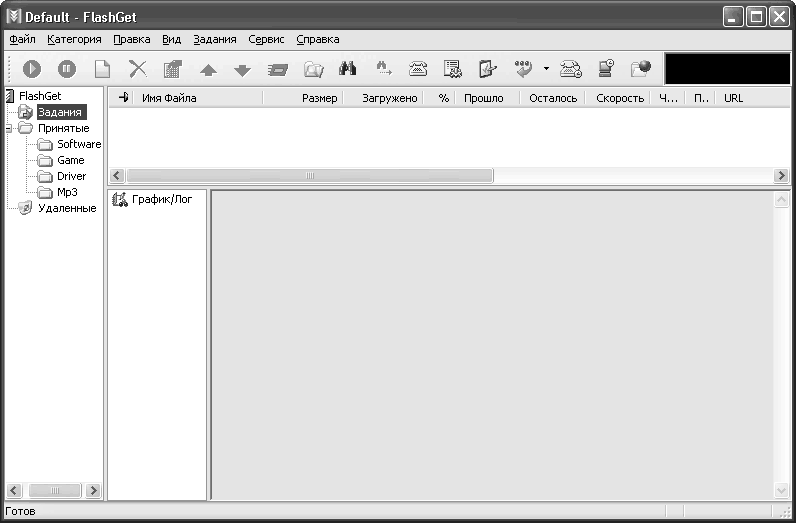
Task: Click the binoculars Find icon
Action: coord(348,69)
